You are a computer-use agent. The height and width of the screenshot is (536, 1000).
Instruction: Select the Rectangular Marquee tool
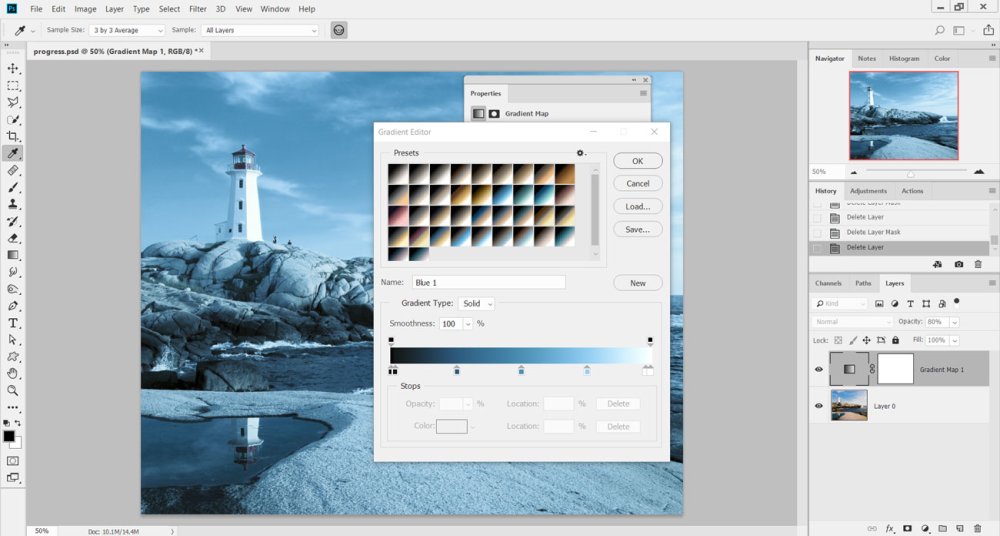13,86
